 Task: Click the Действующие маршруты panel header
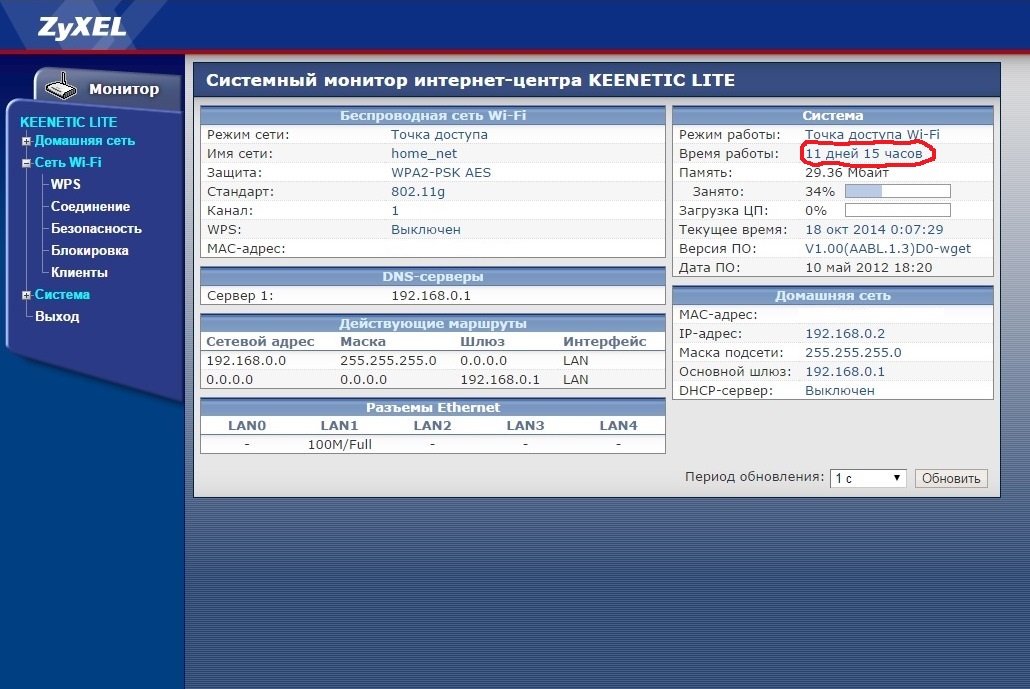click(x=433, y=324)
